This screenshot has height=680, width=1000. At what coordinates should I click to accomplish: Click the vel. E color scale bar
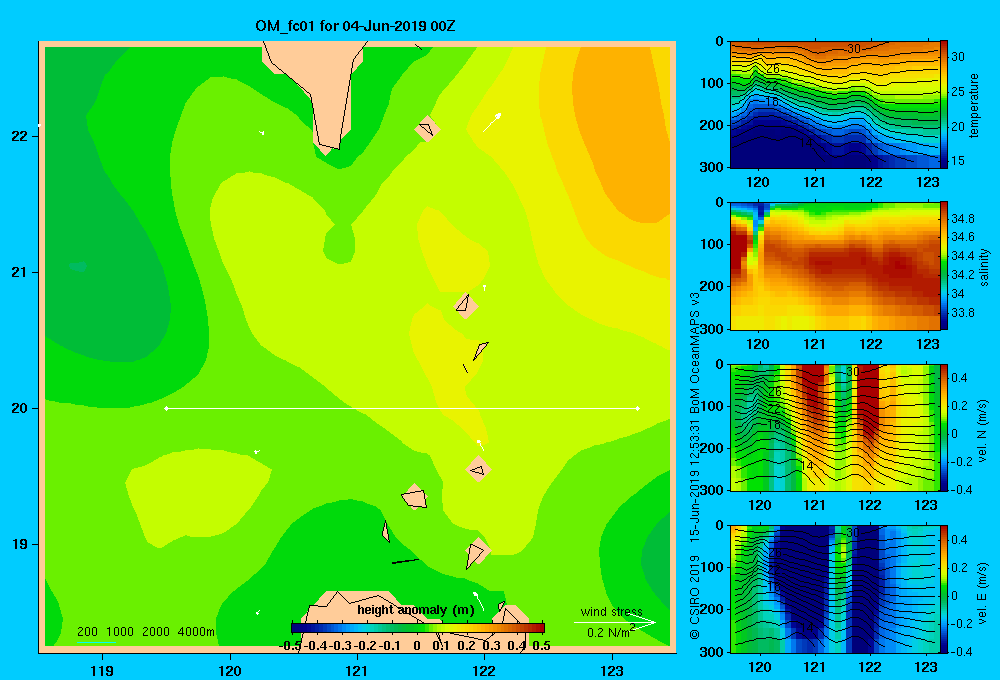tap(944, 589)
